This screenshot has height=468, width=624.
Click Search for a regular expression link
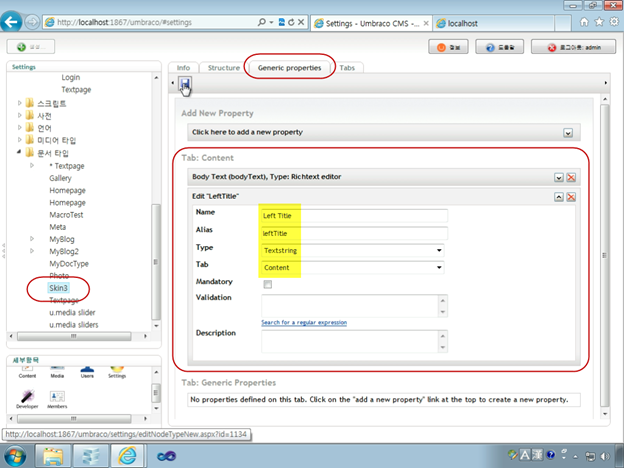tap(304, 322)
